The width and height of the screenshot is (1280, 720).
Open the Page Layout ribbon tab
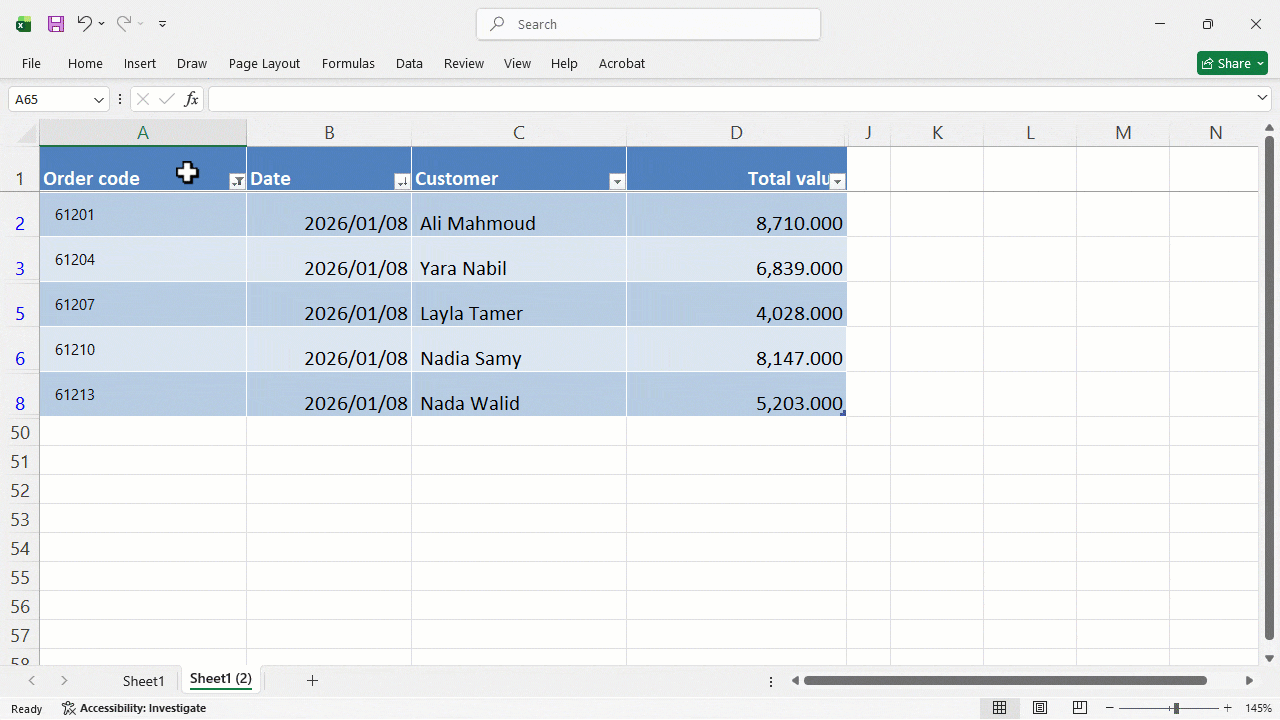click(x=264, y=63)
